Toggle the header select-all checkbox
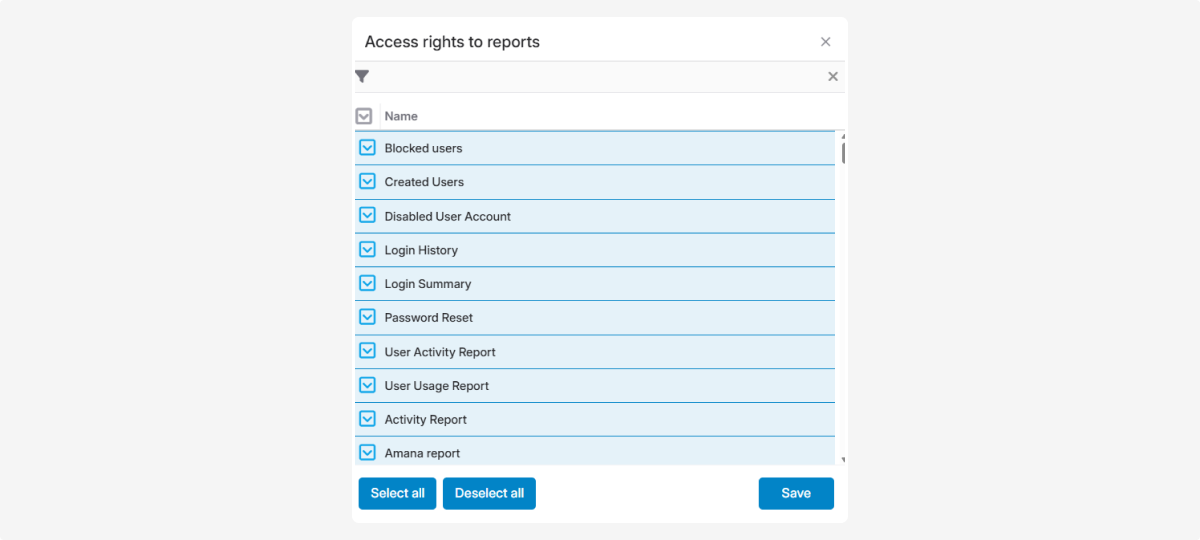The image size is (1200, 540). tap(364, 116)
